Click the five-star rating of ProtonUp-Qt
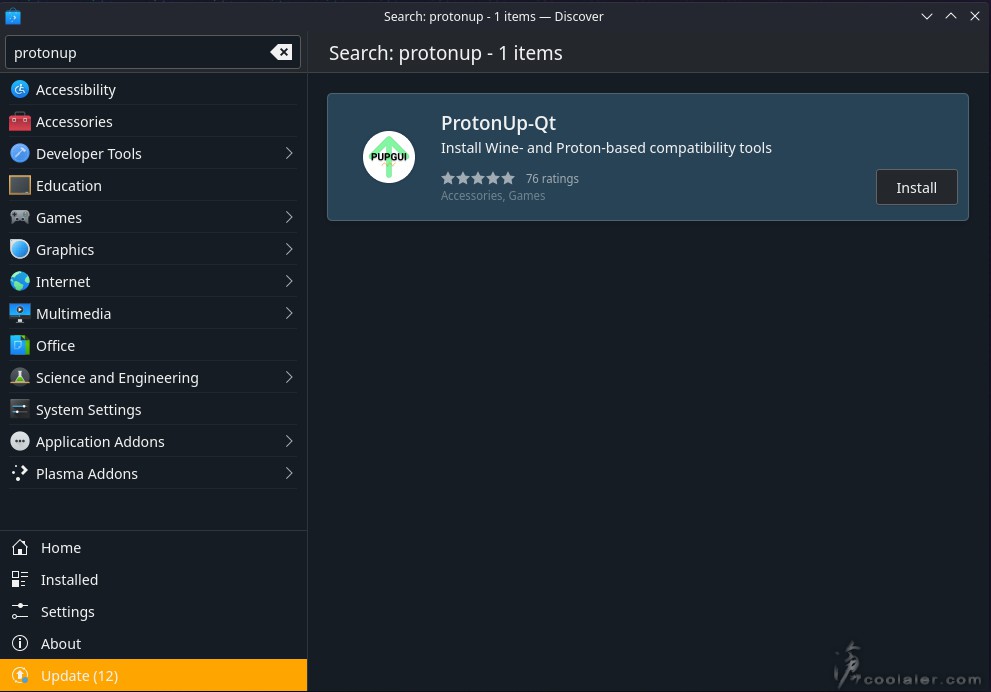 tap(478, 178)
